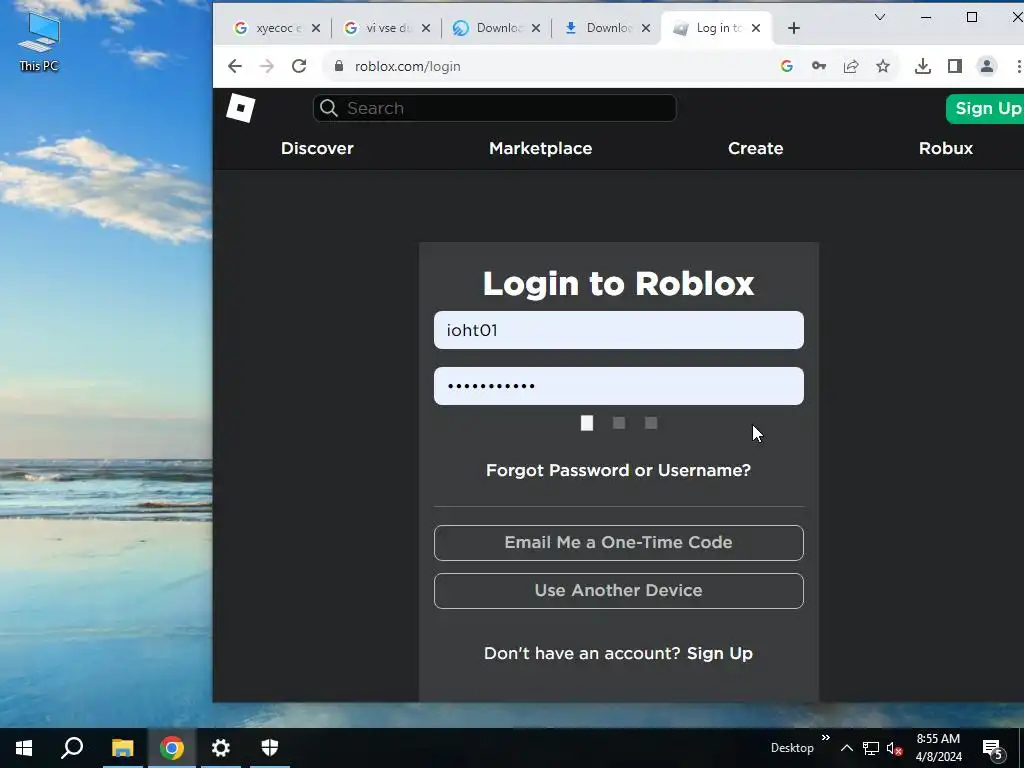
Task: Open the This PC desktop icon
Action: click(x=39, y=42)
